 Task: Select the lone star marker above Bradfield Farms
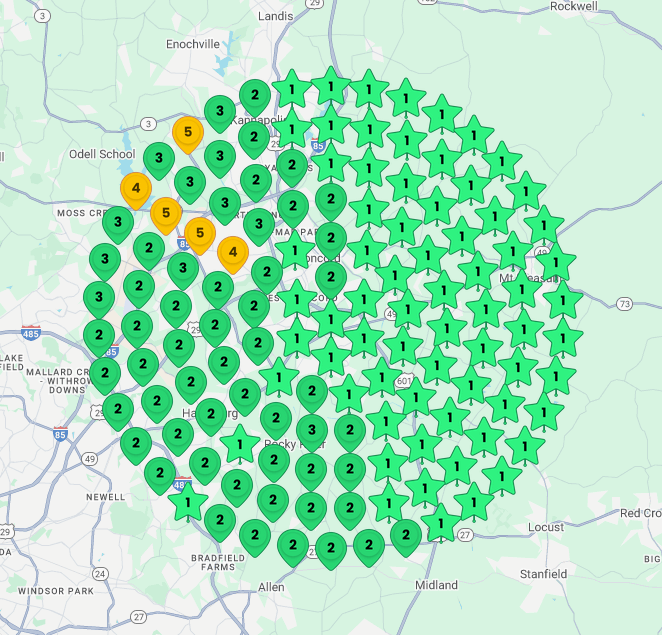point(187,502)
